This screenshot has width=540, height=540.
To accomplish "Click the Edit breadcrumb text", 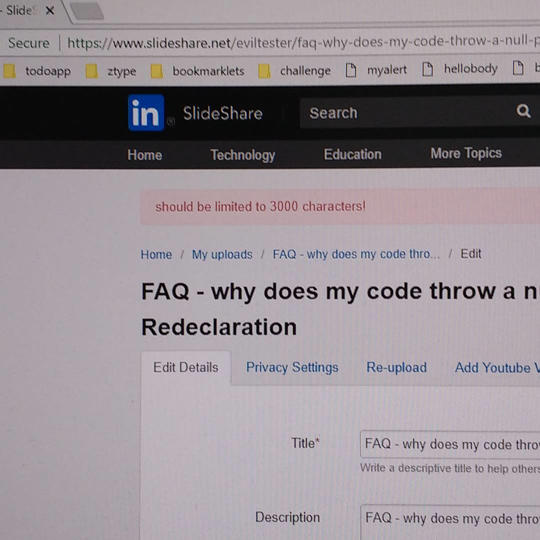I will pyautogui.click(x=471, y=254).
